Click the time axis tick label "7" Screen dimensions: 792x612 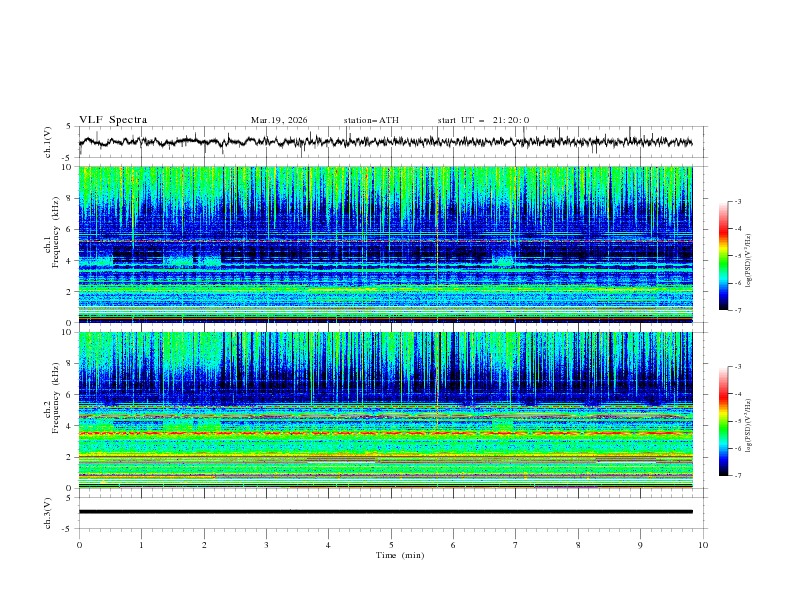pos(516,545)
